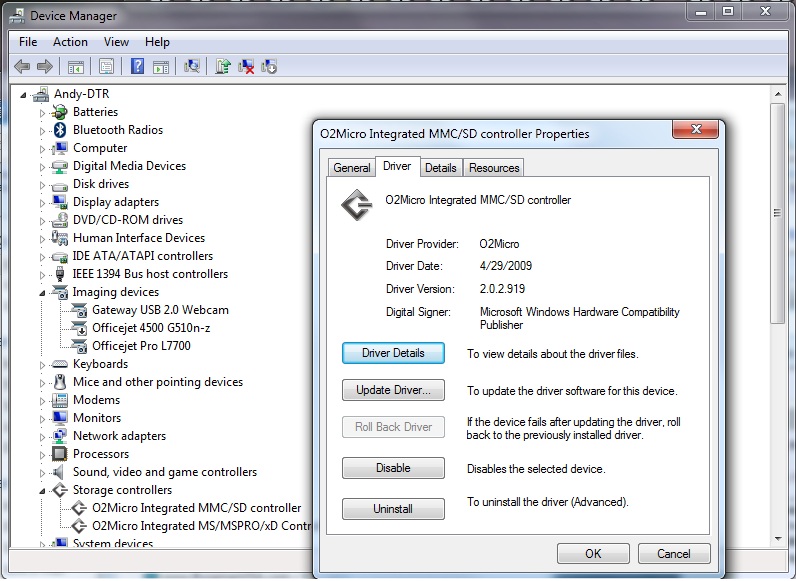Image resolution: width=796 pixels, height=581 pixels.
Task: Click the Driver Details button
Action: pyautogui.click(x=393, y=353)
